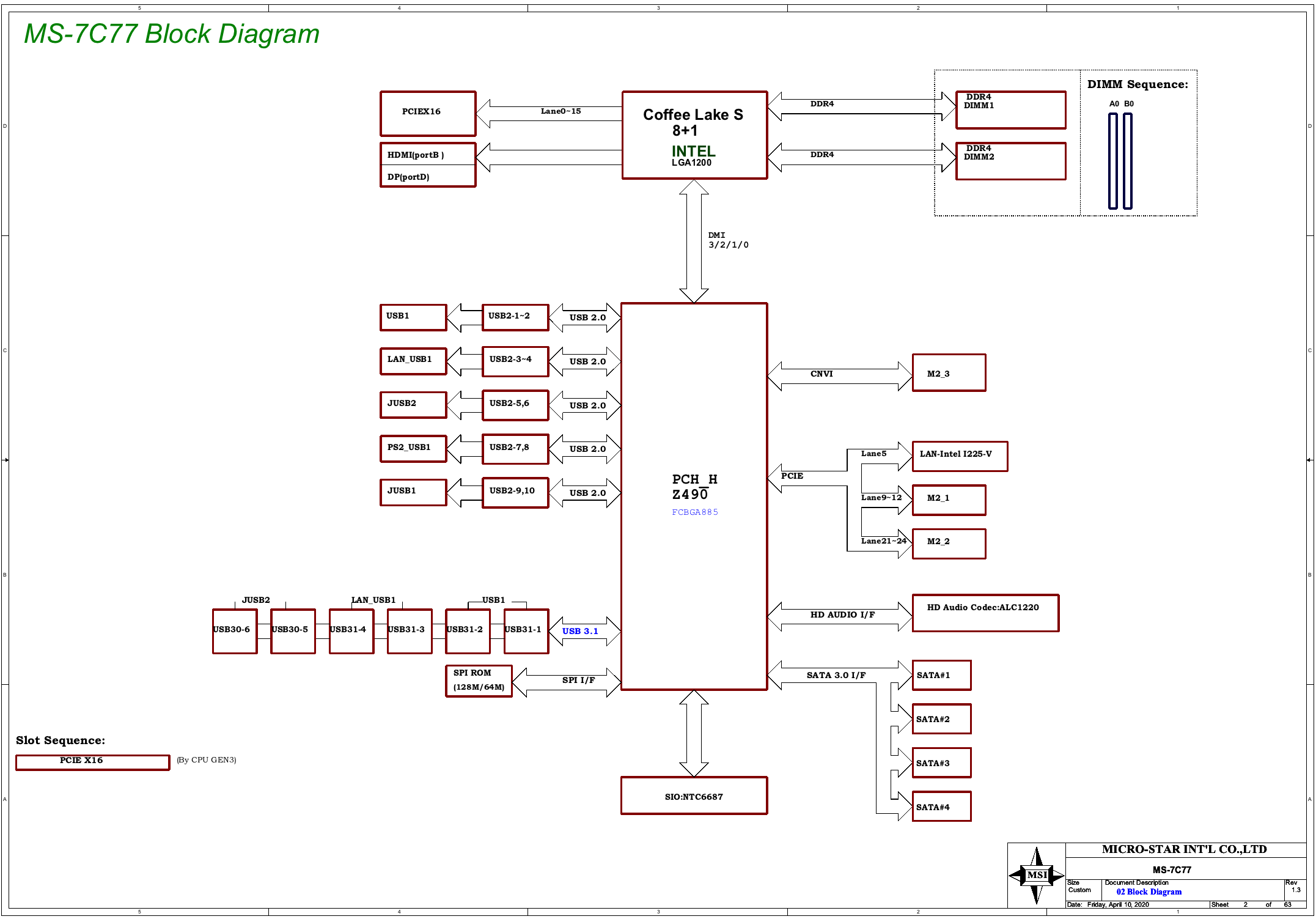Select the Coffee Lake S CPU block
The width and height of the screenshot is (1316, 919).
pos(694,135)
